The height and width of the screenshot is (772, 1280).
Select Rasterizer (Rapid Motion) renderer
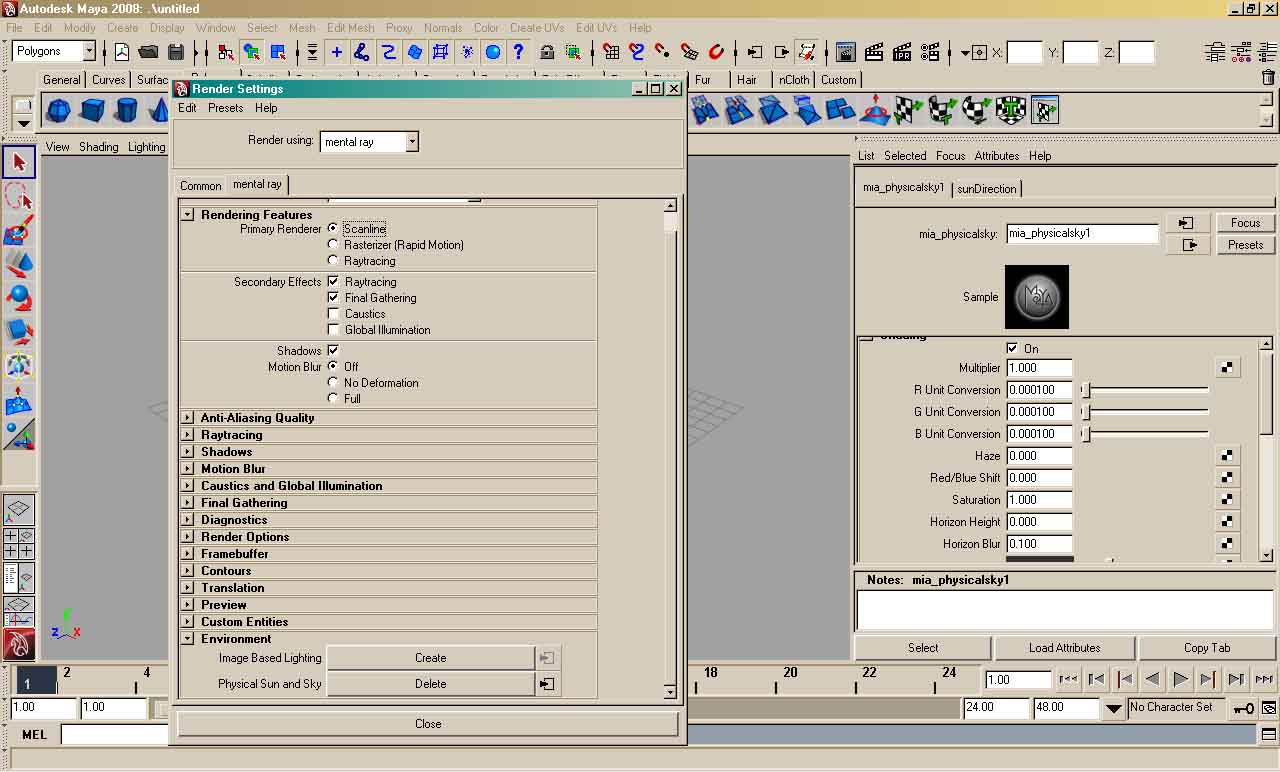coord(333,245)
